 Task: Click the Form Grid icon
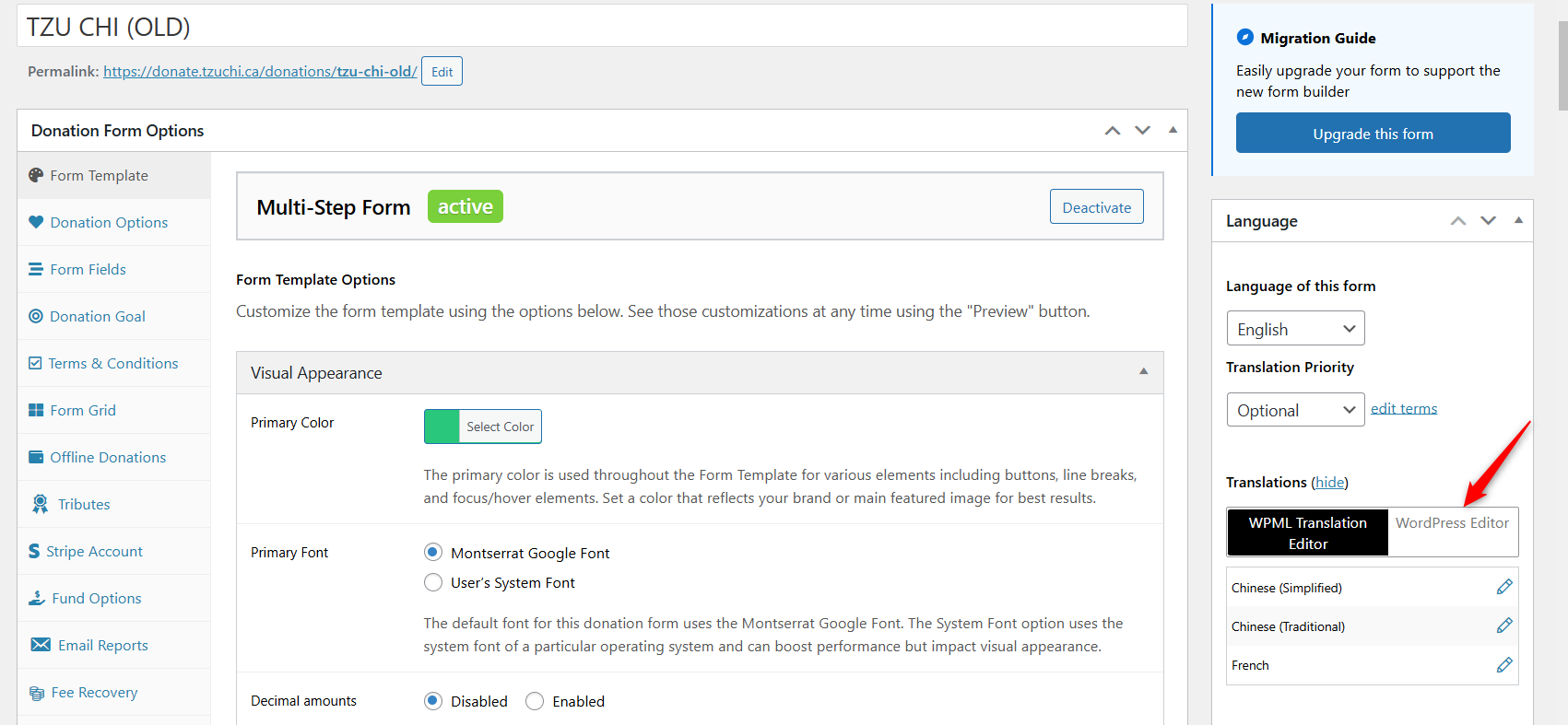36,410
